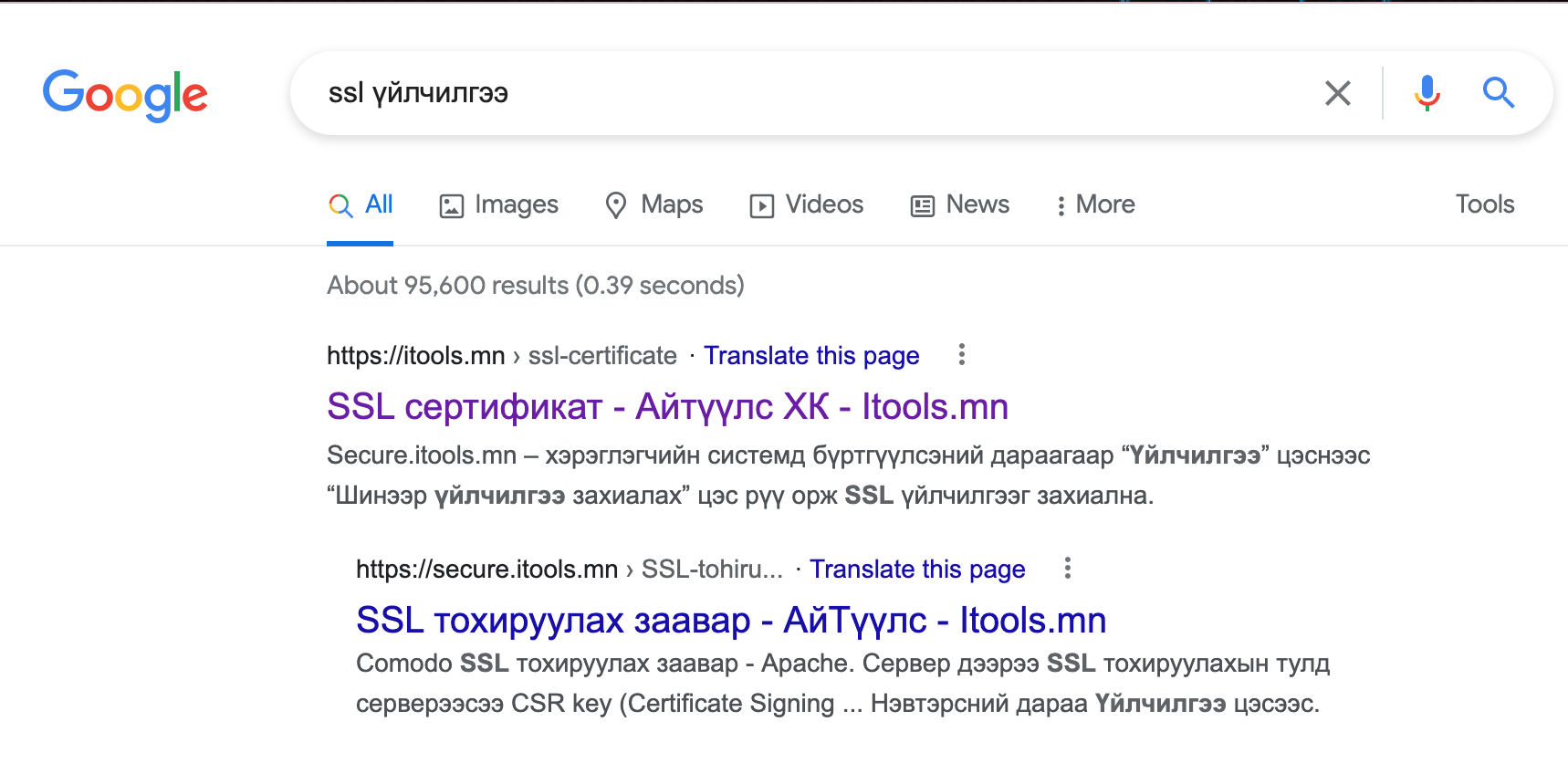Image resolution: width=1568 pixels, height=774 pixels.
Task: Translate the secure.itools.mn SSL-tohiru page
Action: 917,569
